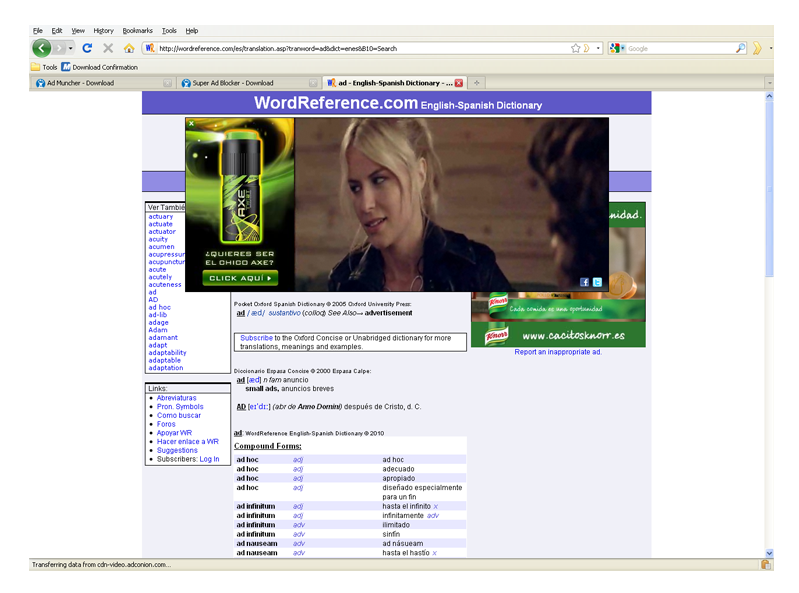Click inside the URL address field
The width and height of the screenshot is (799, 593).
click(x=360, y=48)
